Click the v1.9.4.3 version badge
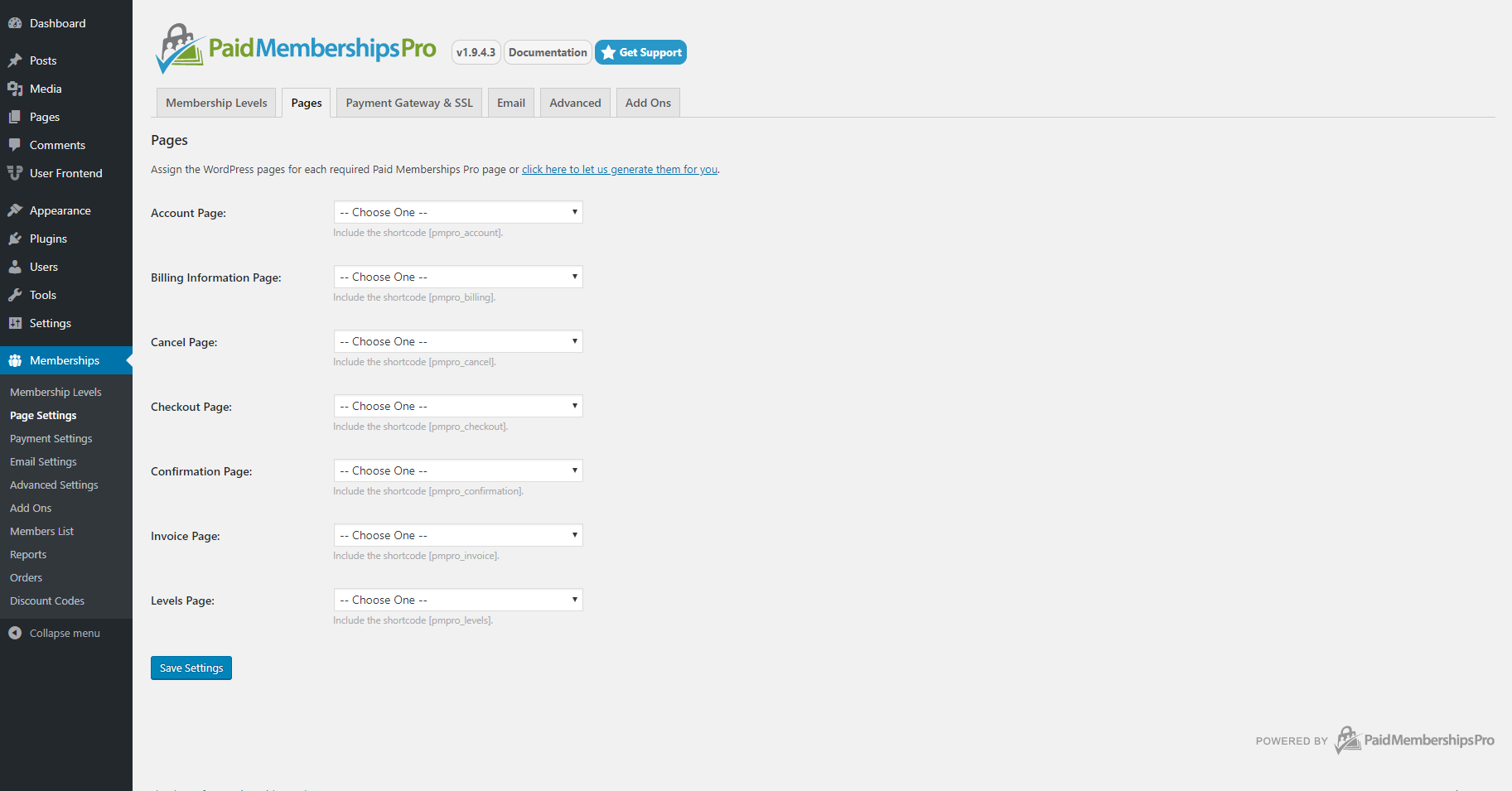 (476, 52)
